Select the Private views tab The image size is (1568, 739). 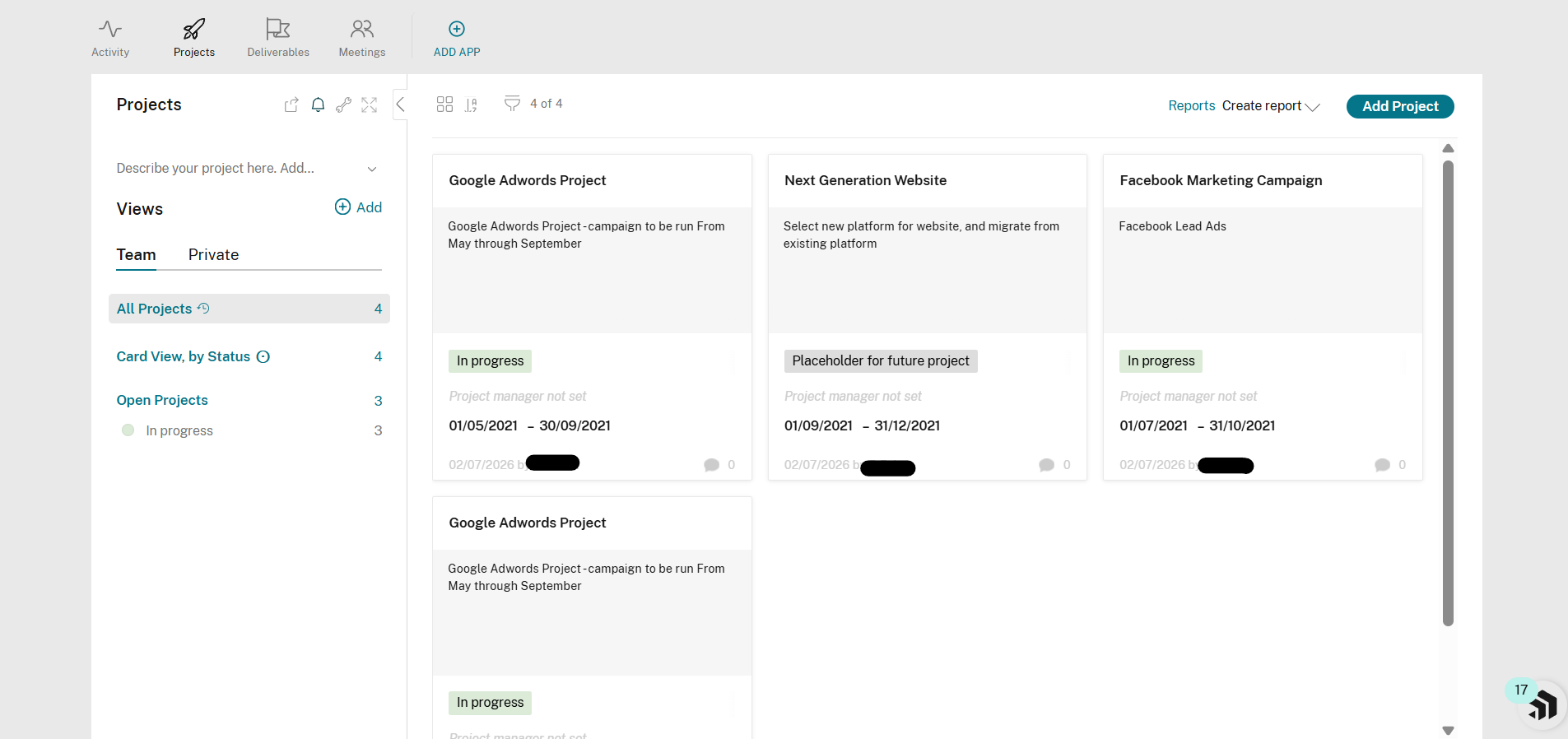213,255
